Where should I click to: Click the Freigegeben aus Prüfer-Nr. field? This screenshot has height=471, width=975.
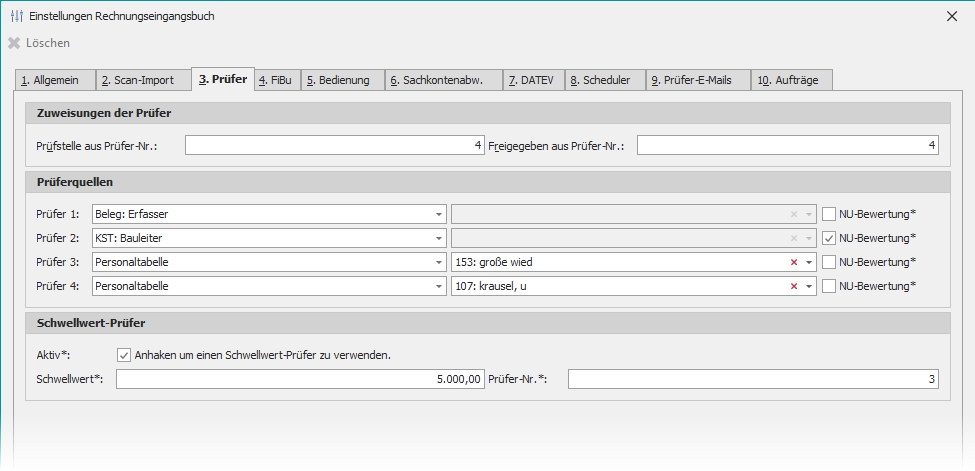coord(787,146)
